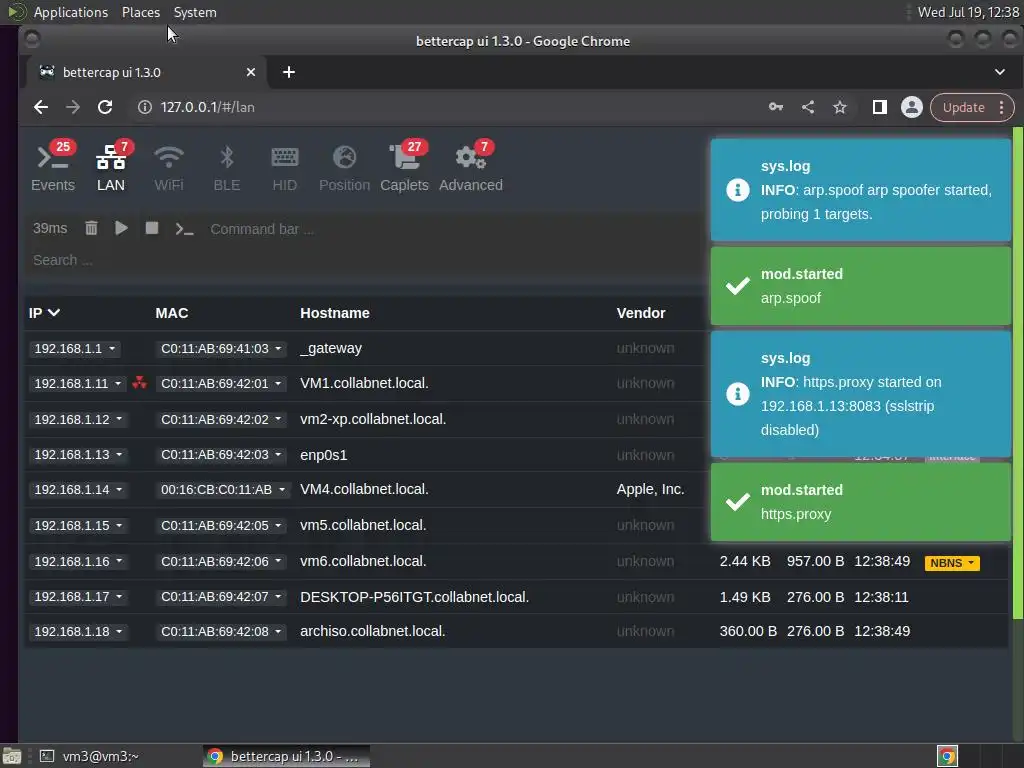
Task: Start the module with the play icon
Action: pos(121,228)
